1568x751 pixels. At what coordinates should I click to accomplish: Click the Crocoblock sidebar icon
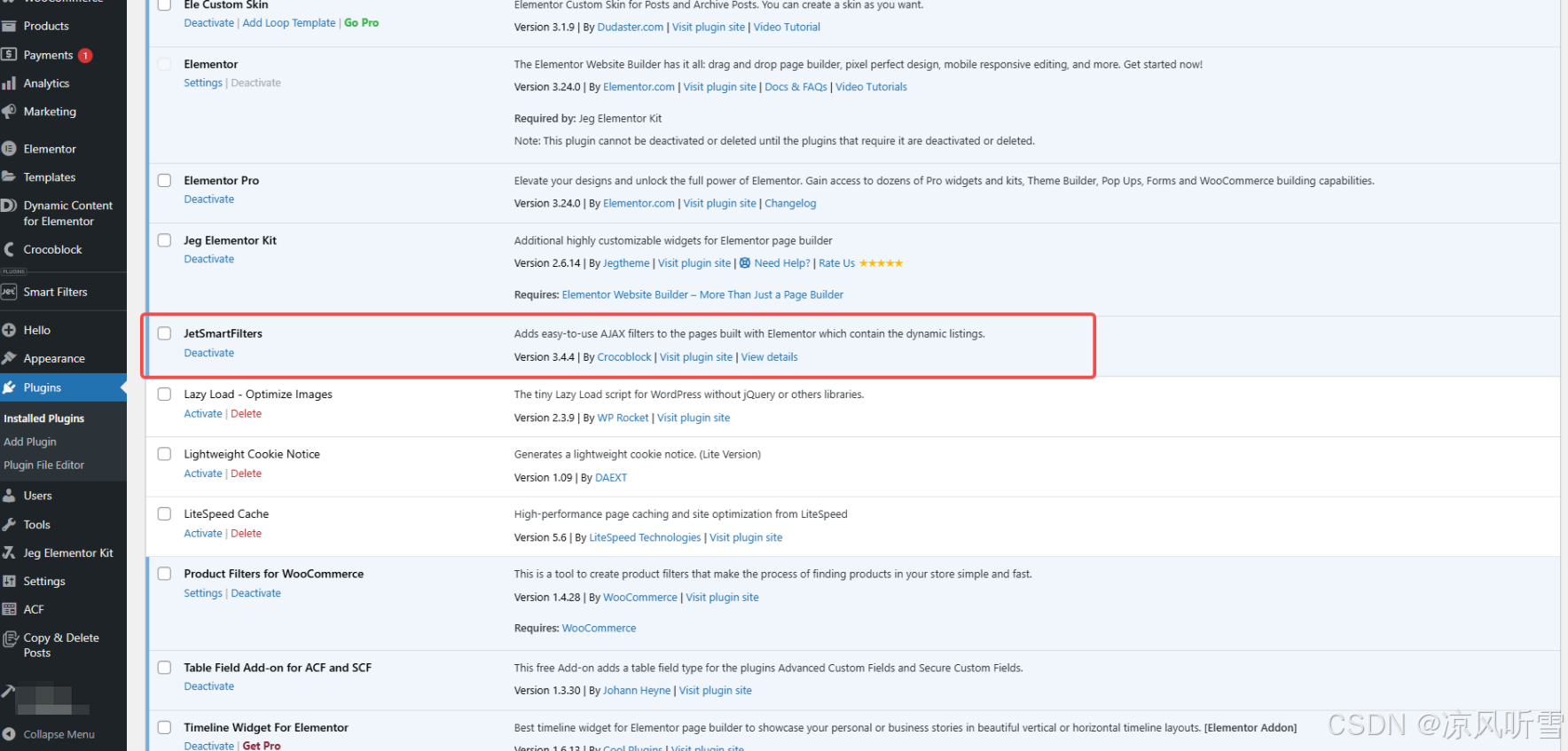[x=9, y=250]
